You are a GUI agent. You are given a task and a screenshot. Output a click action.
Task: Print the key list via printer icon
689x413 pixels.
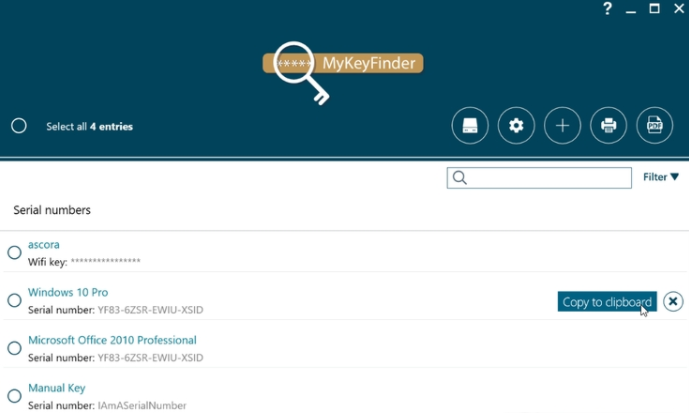pos(609,125)
